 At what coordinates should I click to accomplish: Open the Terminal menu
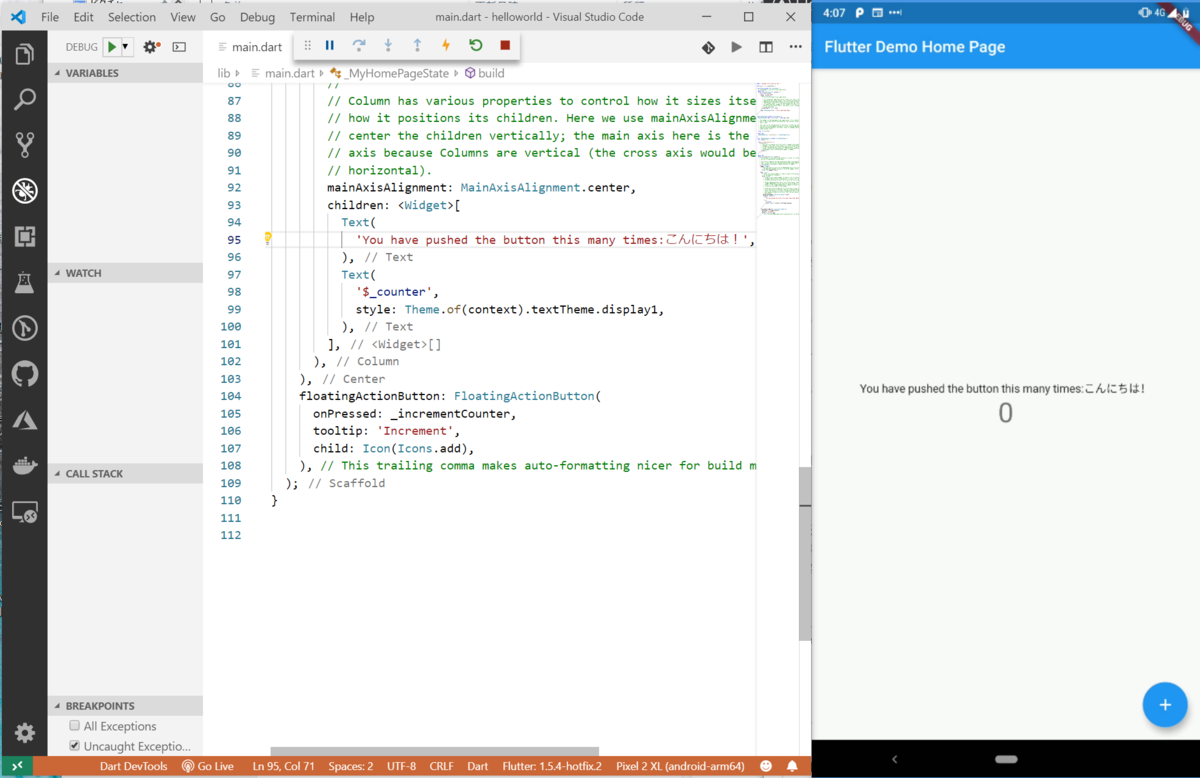(312, 17)
